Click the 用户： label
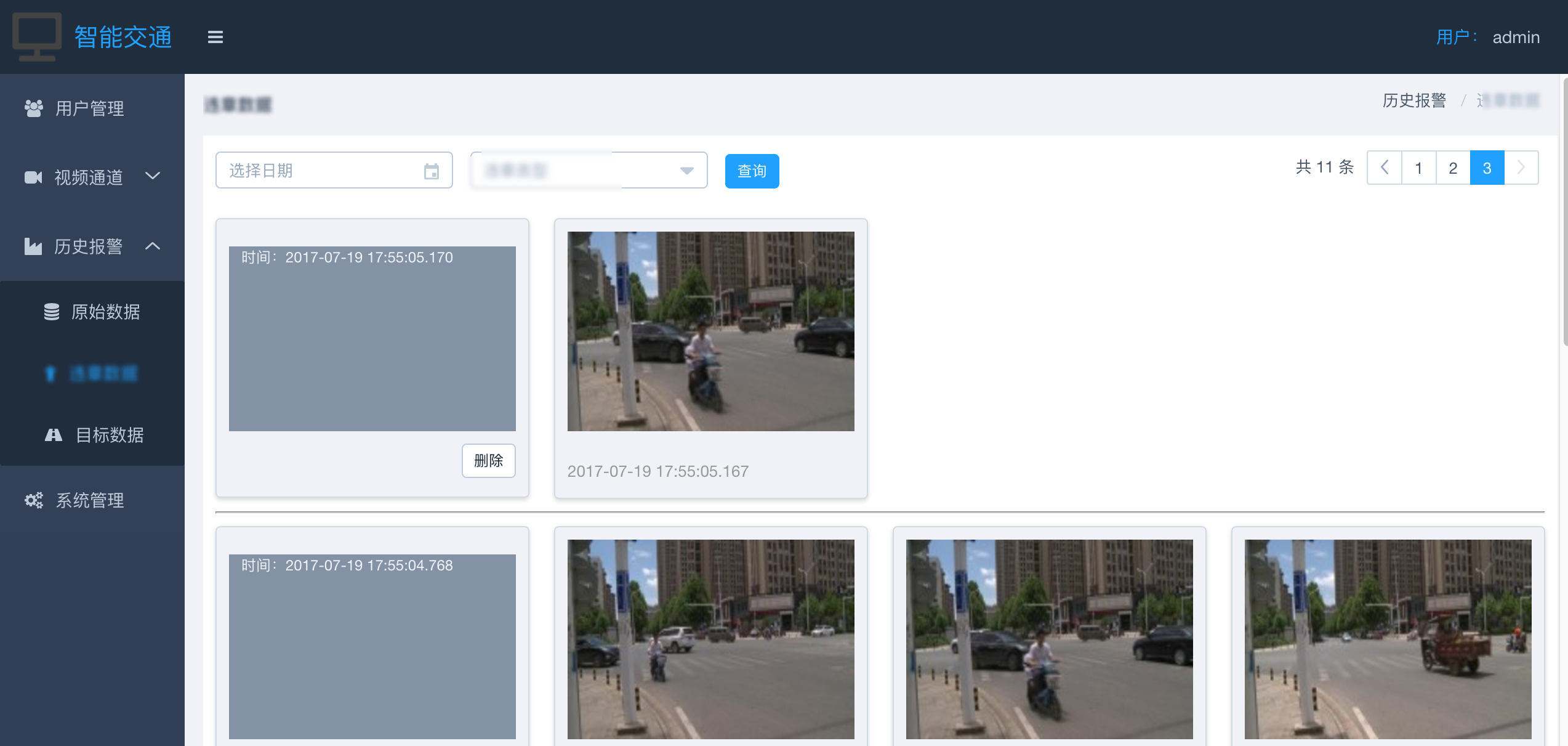 pyautogui.click(x=1458, y=37)
